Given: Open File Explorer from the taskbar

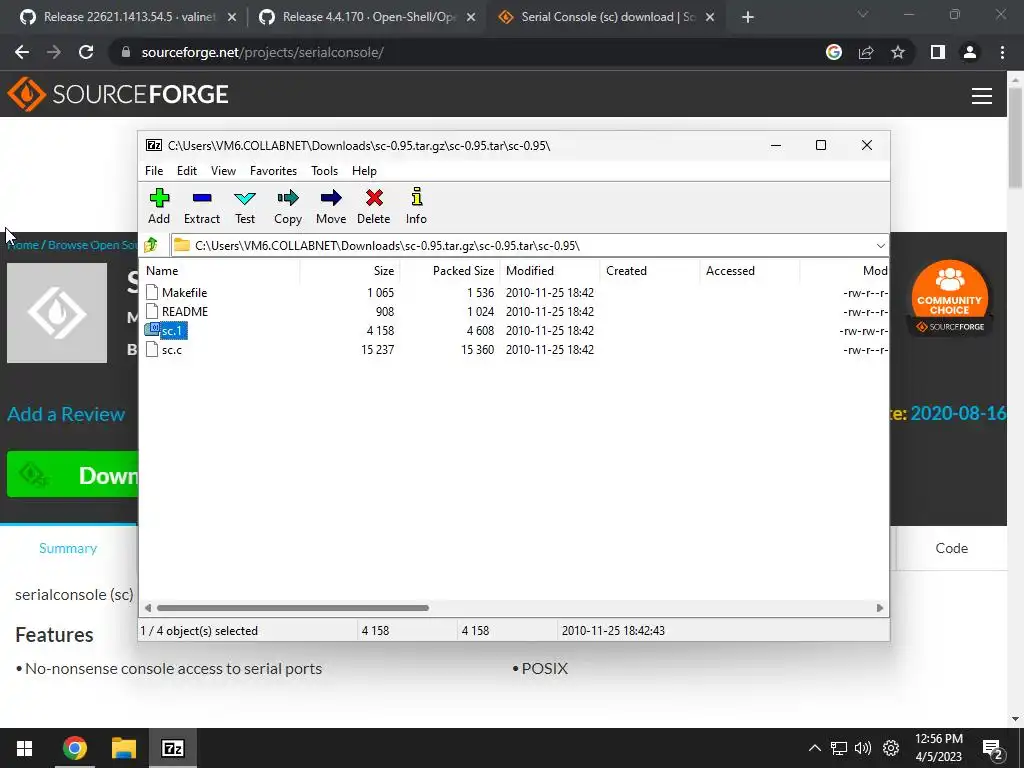Looking at the screenshot, I should pyautogui.click(x=123, y=748).
